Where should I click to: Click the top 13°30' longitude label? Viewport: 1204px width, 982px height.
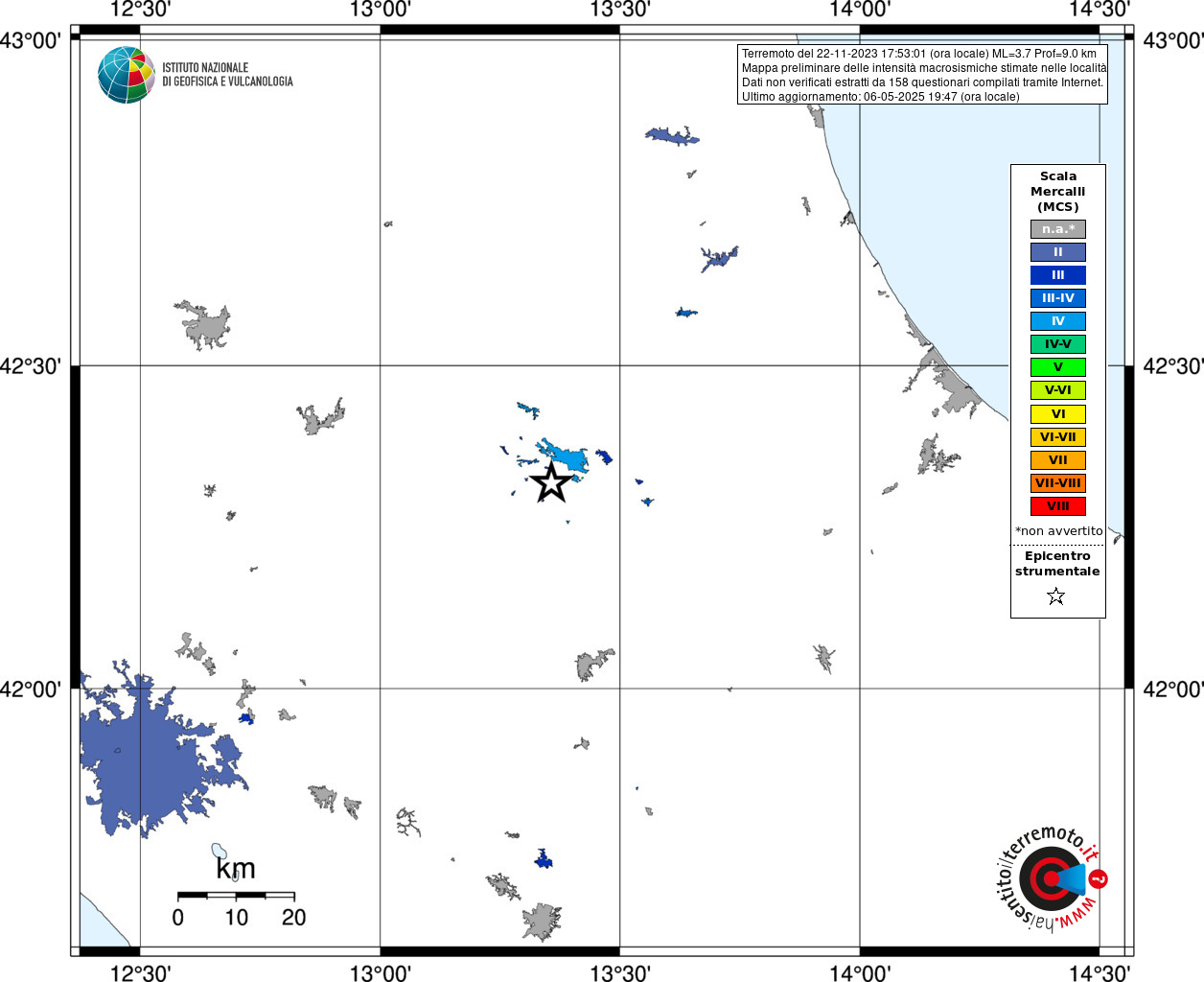[x=620, y=10]
